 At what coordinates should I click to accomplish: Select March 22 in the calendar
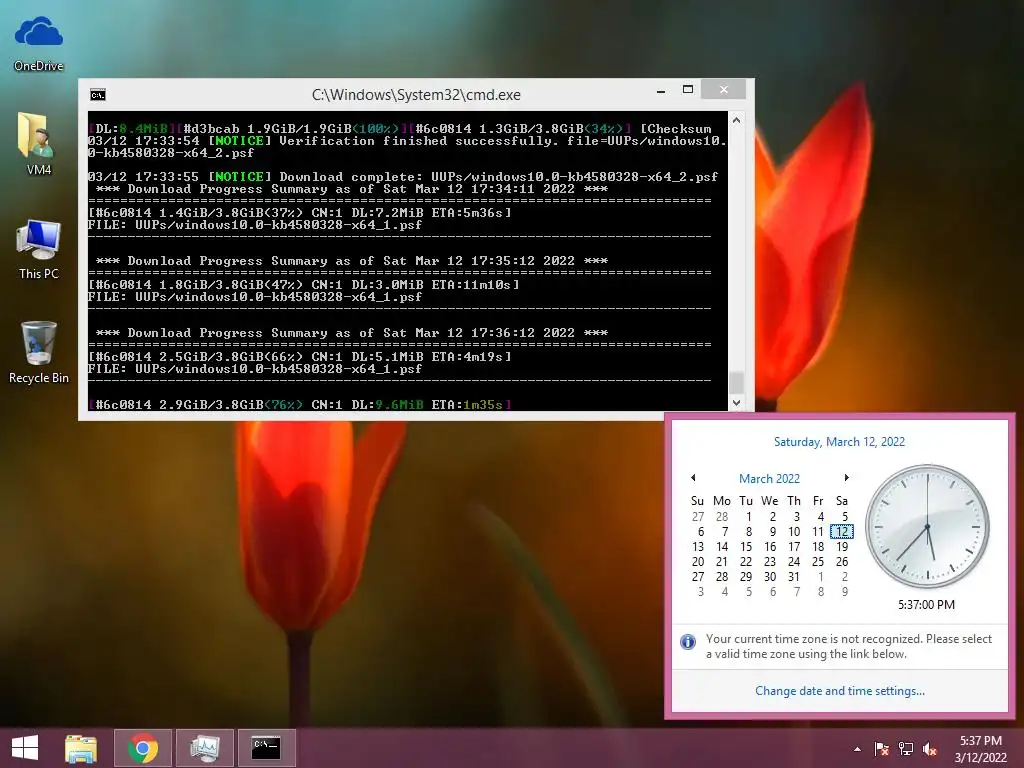(x=746, y=562)
